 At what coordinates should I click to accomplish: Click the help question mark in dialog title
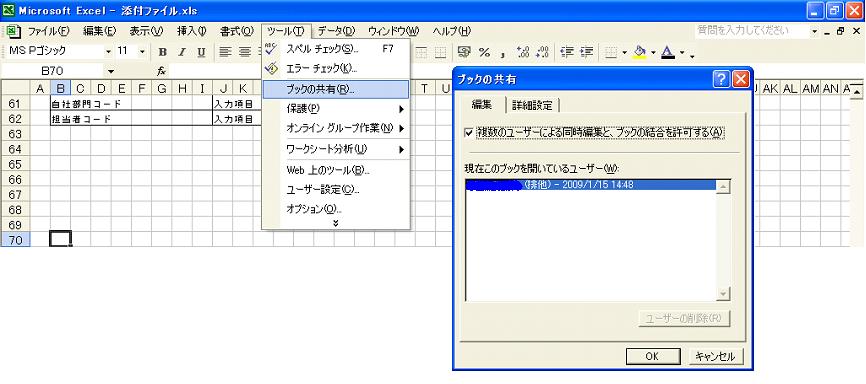click(721, 80)
